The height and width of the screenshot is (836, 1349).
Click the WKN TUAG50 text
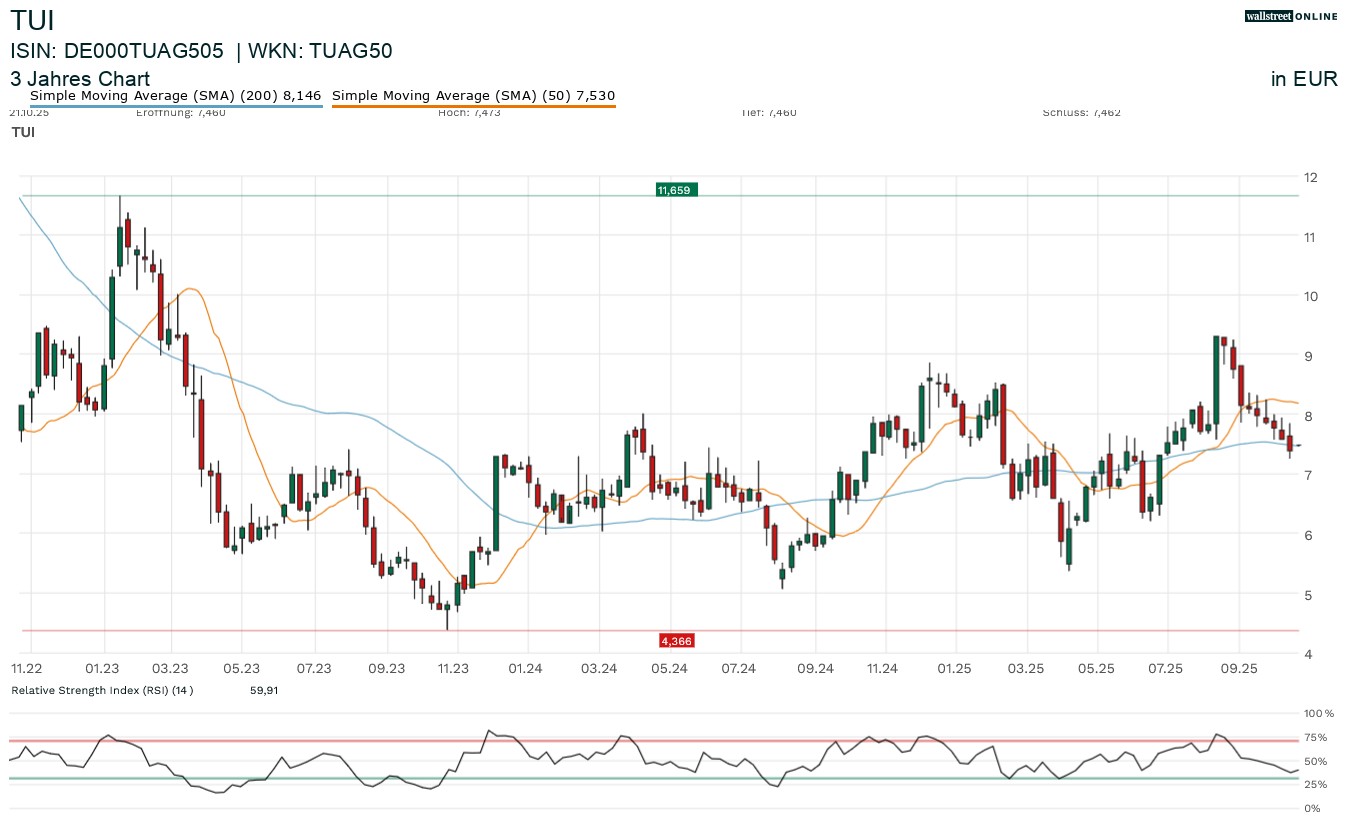click(x=320, y=51)
